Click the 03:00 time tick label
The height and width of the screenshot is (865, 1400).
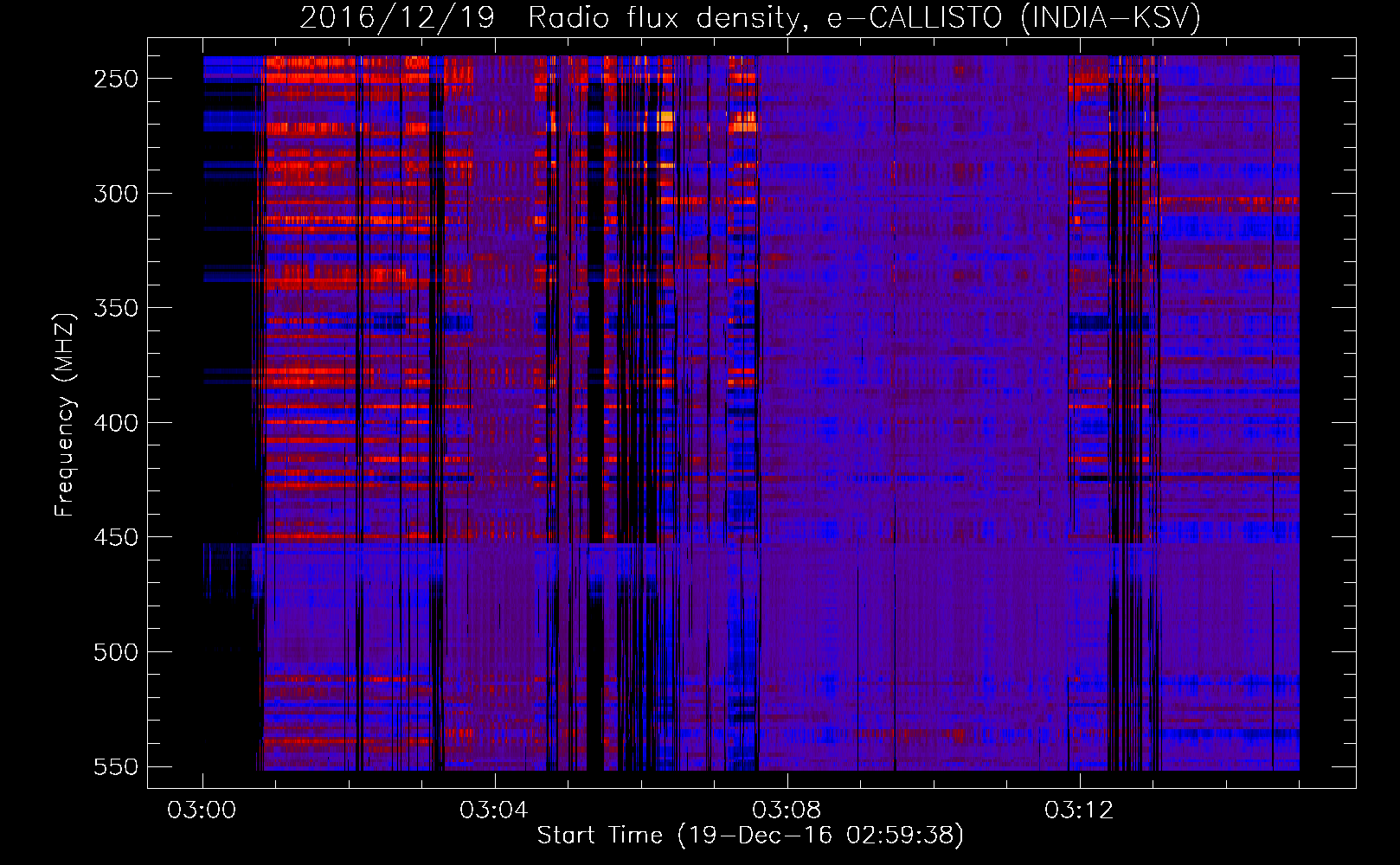[x=202, y=811]
